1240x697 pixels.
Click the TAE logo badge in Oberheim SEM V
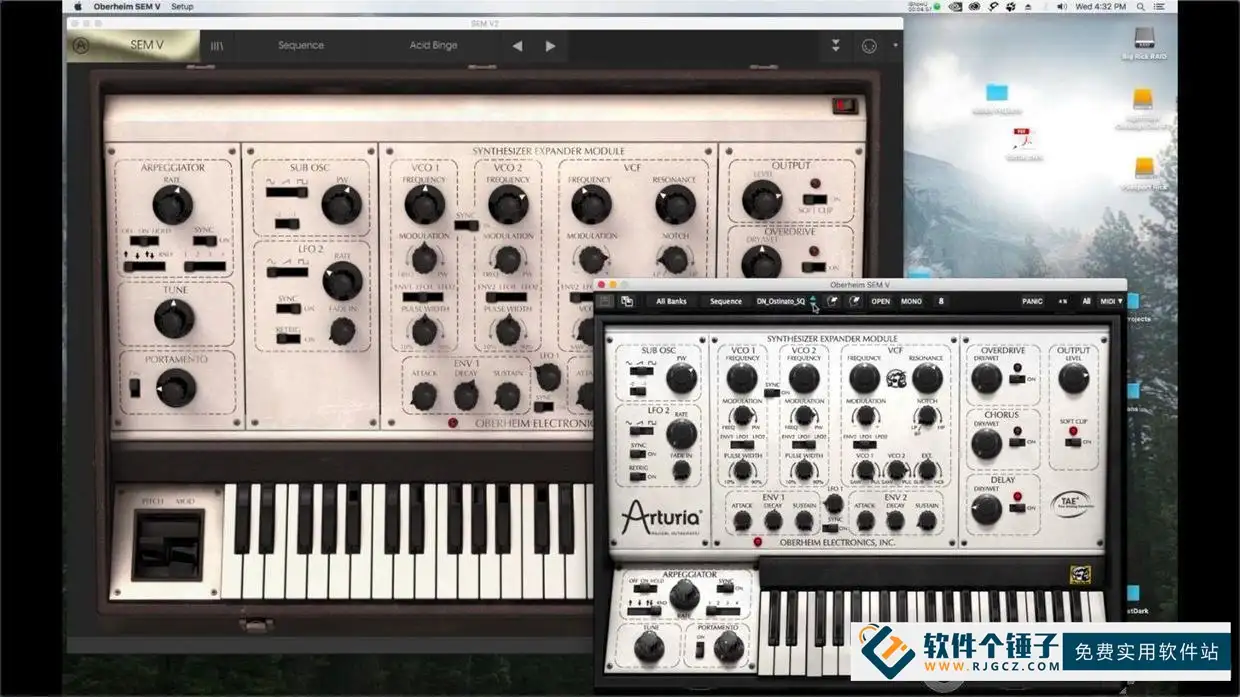tap(1072, 505)
